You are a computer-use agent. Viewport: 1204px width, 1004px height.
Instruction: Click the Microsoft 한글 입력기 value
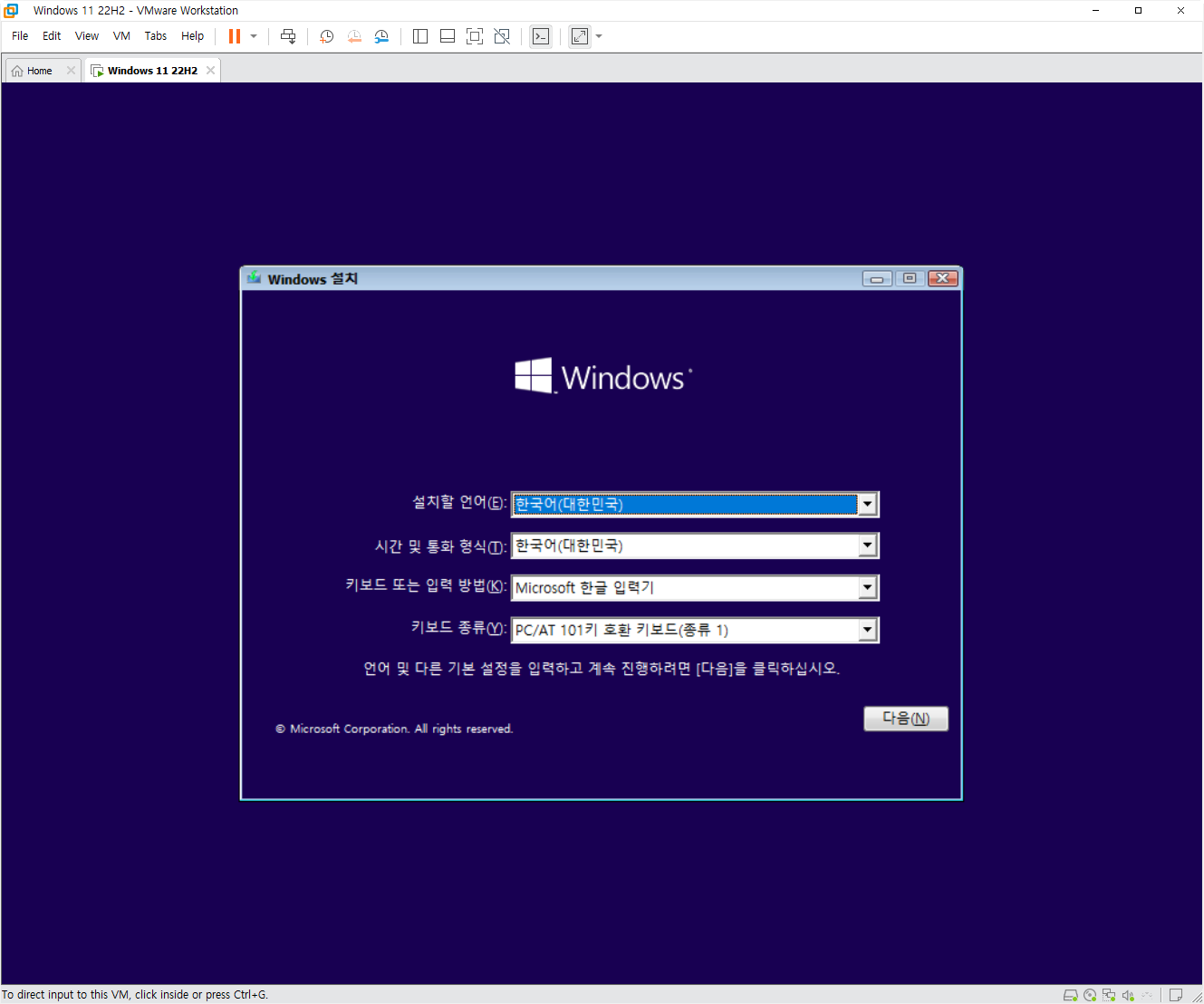(584, 587)
